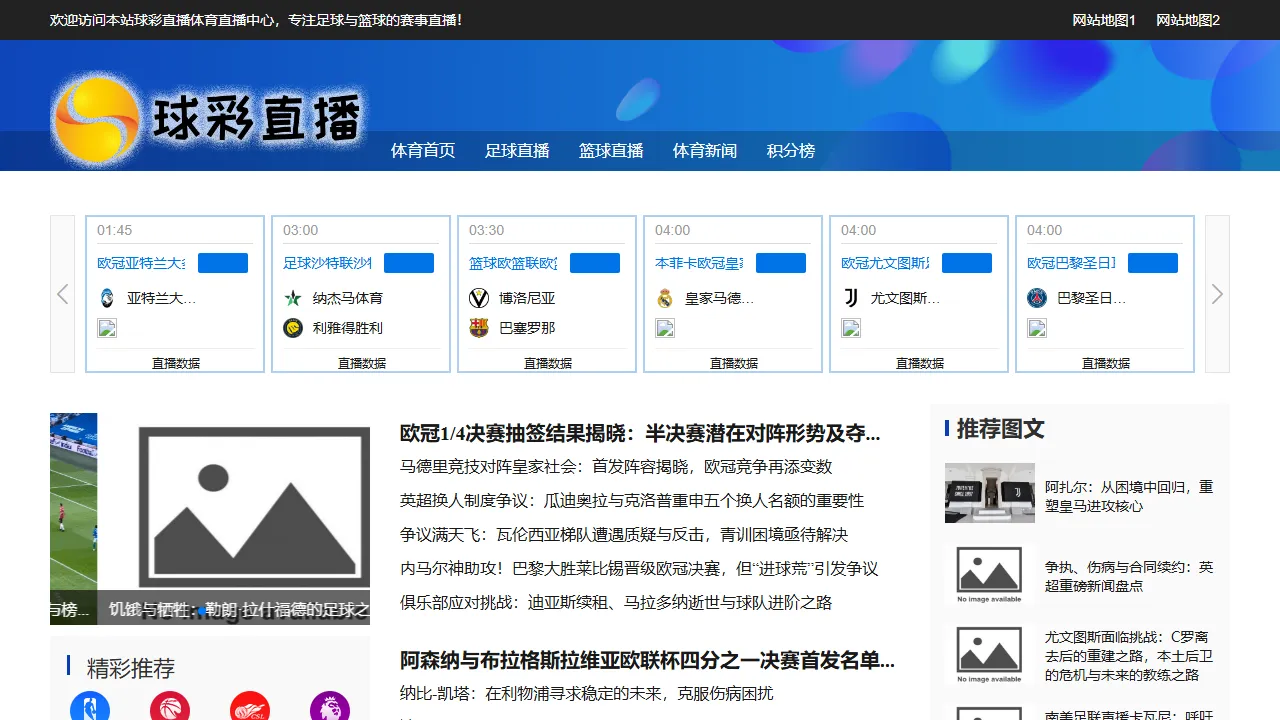
Task: Open the 欧冠1/4决赛抽签结果揭晓 headline article
Action: click(x=637, y=434)
